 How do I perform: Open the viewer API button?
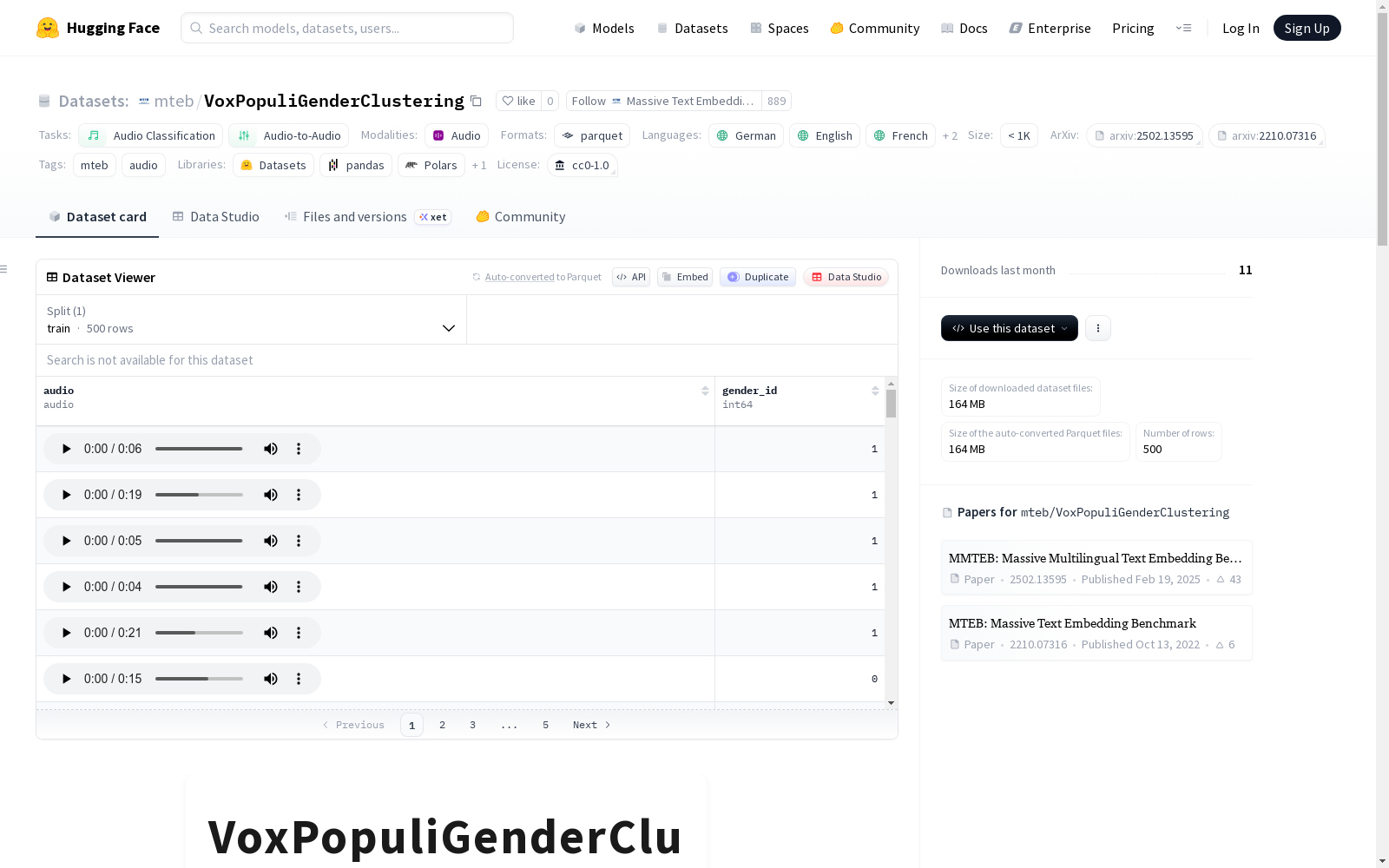pos(631,277)
